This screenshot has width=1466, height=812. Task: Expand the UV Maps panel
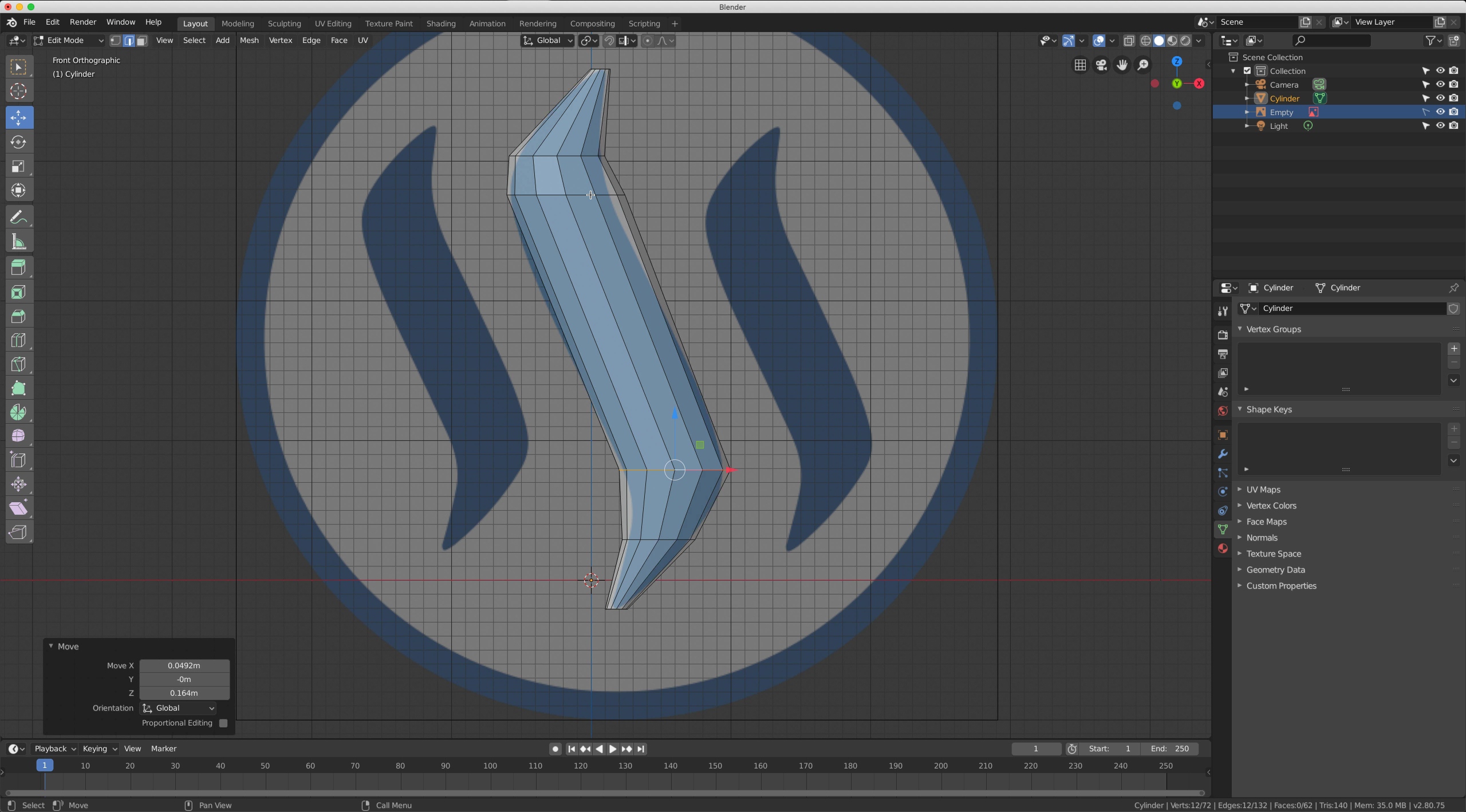[1263, 490]
